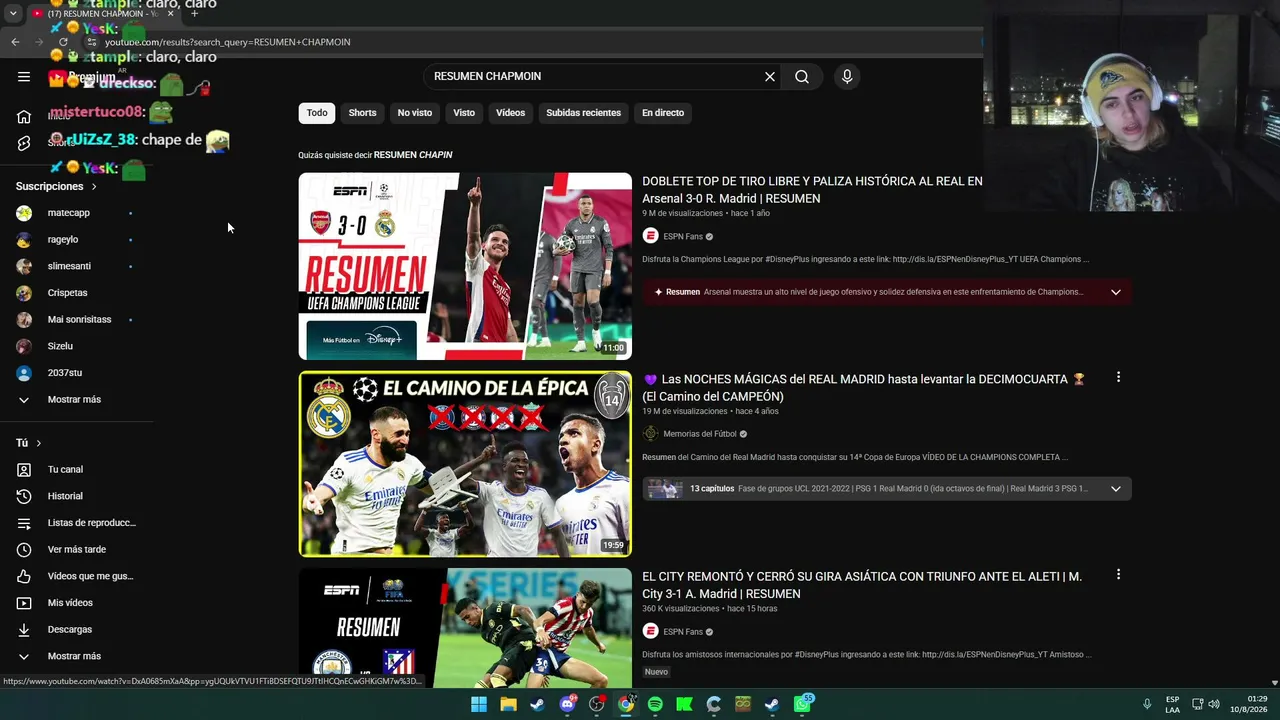
Task: Select the Todo filter chip
Action: coord(317,113)
